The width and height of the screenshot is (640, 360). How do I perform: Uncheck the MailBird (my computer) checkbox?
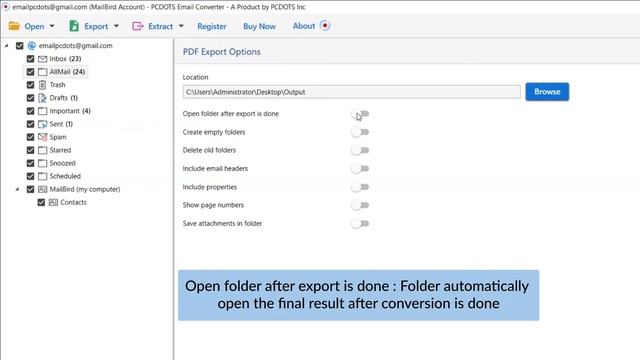click(31, 189)
